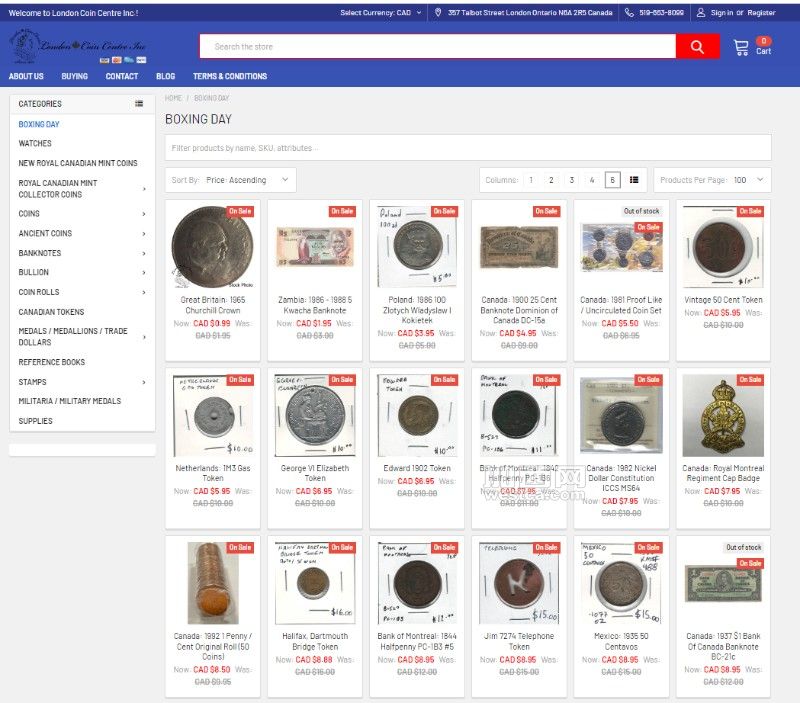Open New Royal Canadian Mint Coins category

(x=78, y=163)
